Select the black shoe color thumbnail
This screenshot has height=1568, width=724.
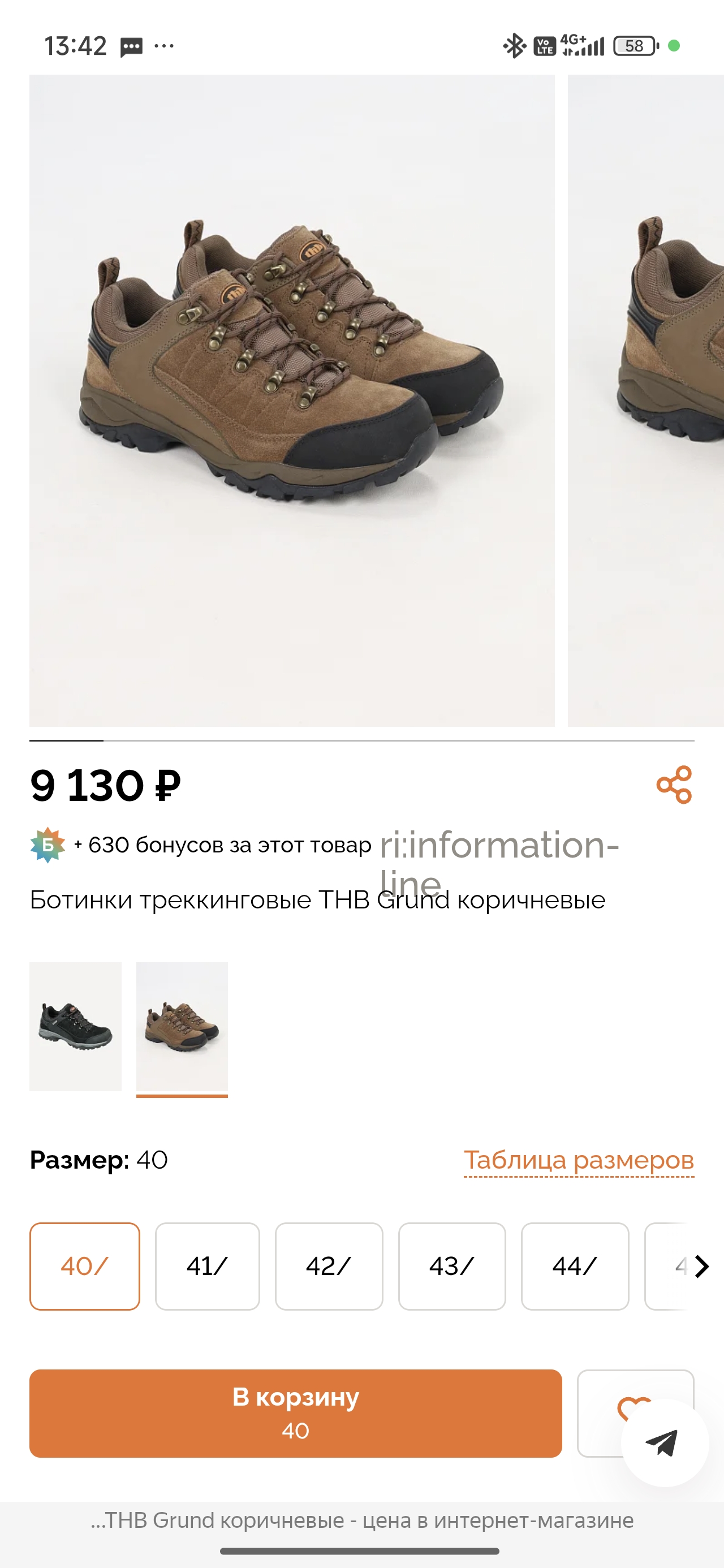[75, 1026]
